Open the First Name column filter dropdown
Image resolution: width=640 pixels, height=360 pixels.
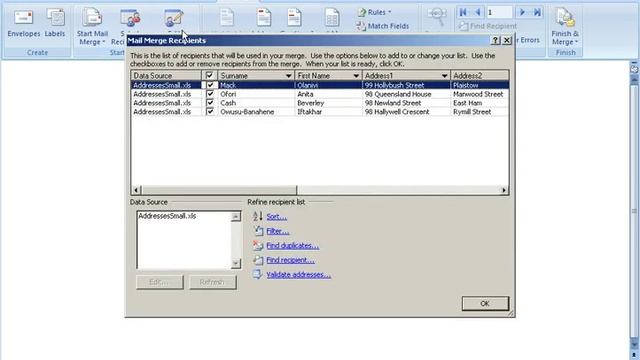356,76
